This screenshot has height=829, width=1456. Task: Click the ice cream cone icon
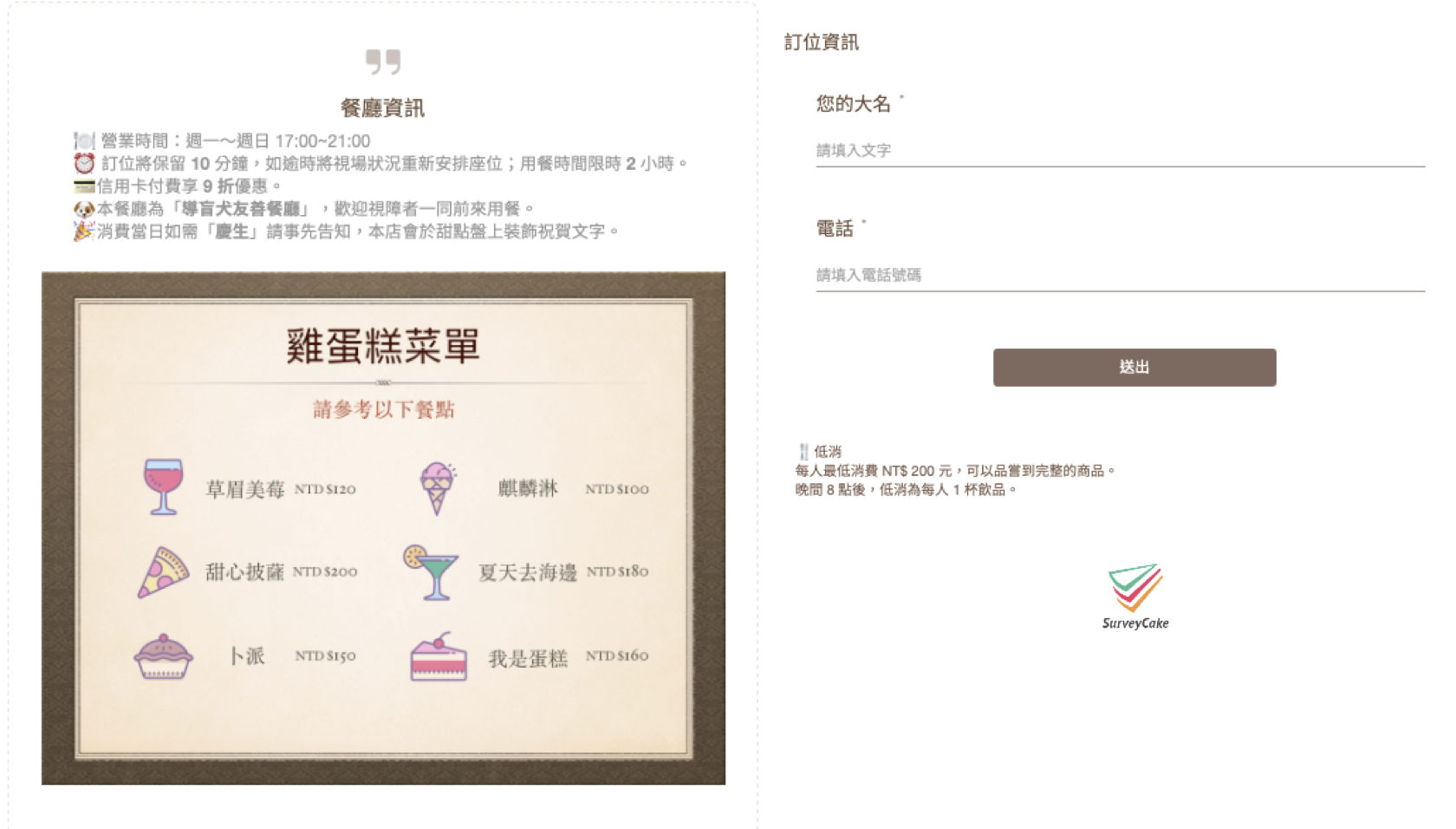point(439,488)
